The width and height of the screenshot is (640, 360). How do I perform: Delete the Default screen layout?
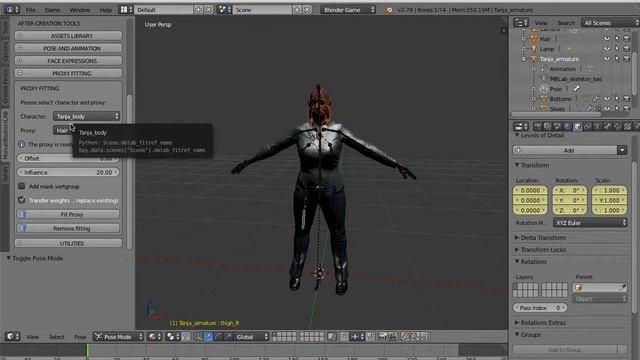tap(208, 9)
